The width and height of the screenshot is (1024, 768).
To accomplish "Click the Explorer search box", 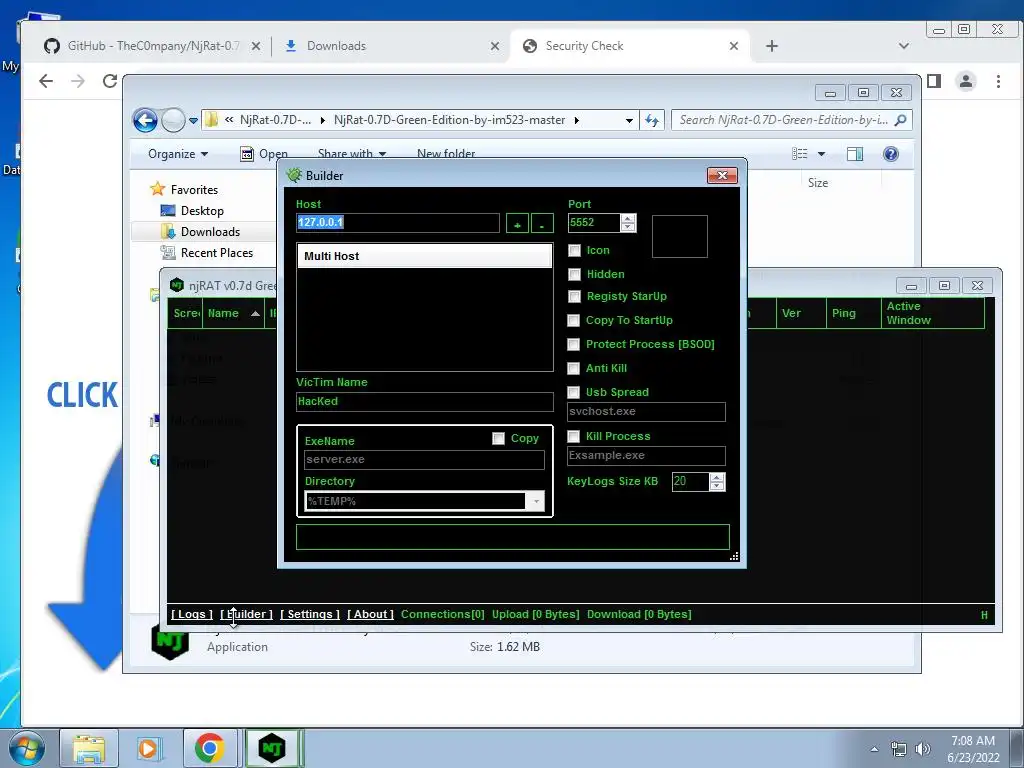I will (791, 120).
